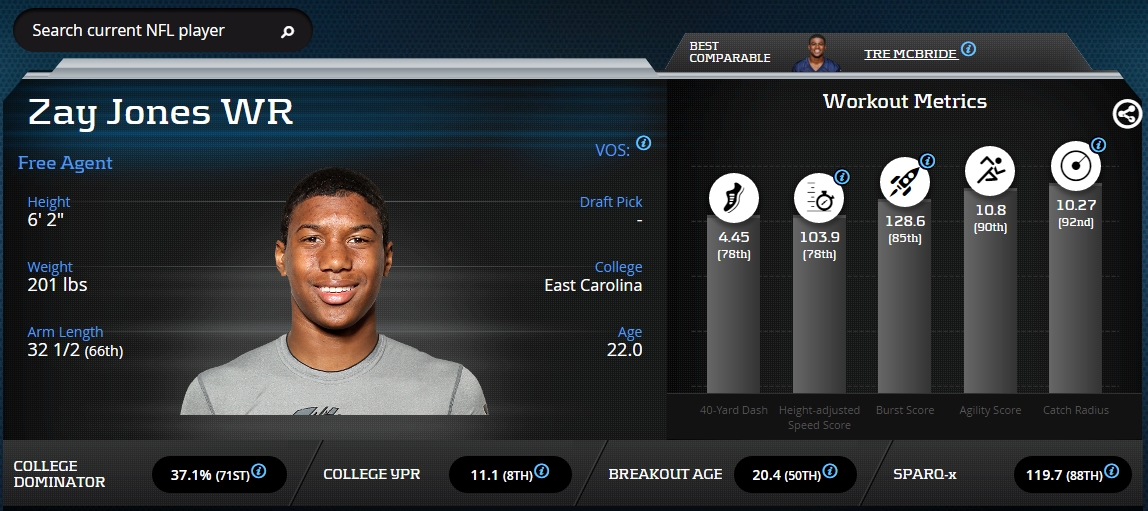Select the Burst Score rocket icon
This screenshot has width=1148, height=511.
(905, 182)
